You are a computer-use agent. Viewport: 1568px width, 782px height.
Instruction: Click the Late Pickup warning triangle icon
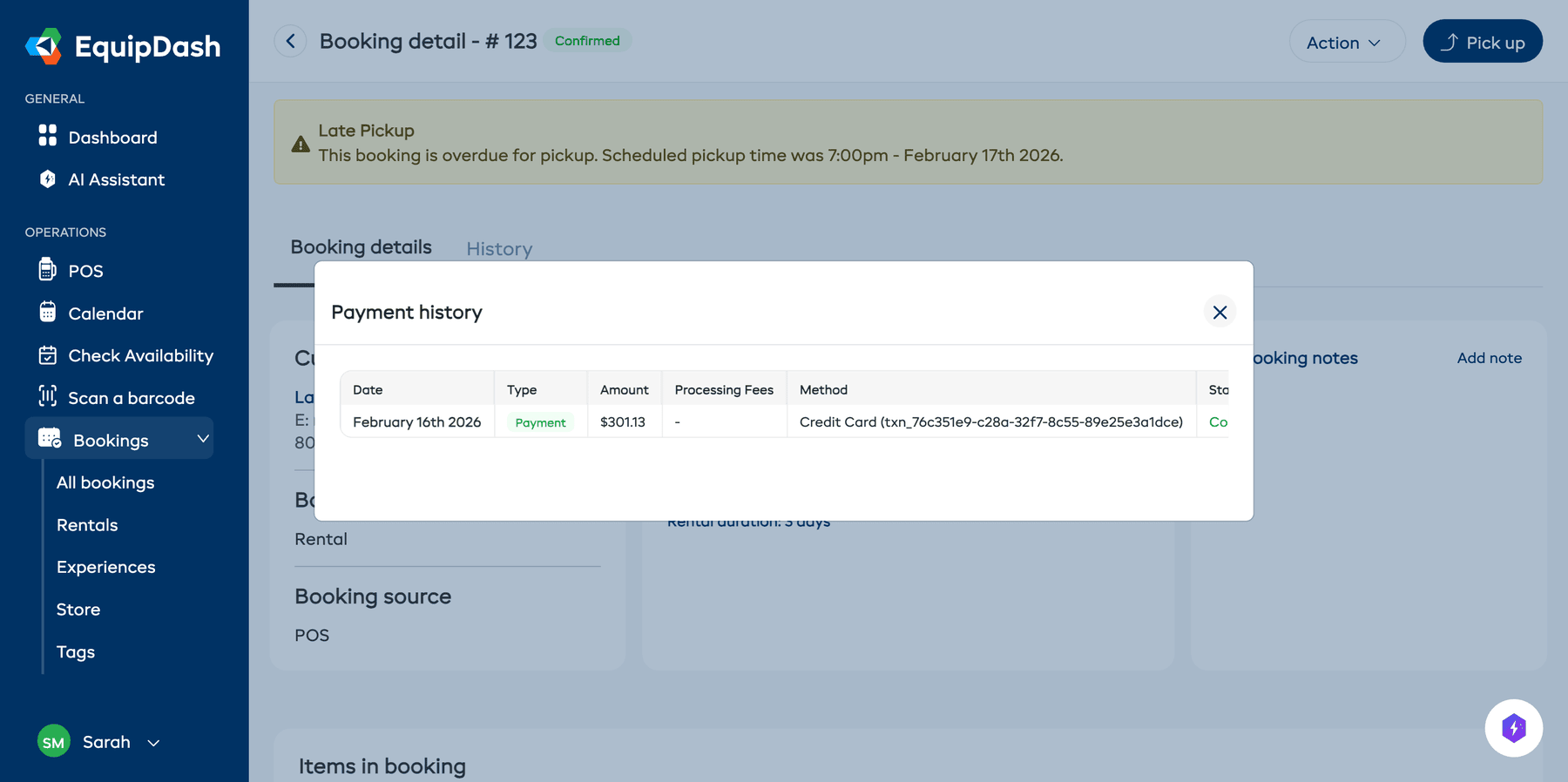pos(301,144)
